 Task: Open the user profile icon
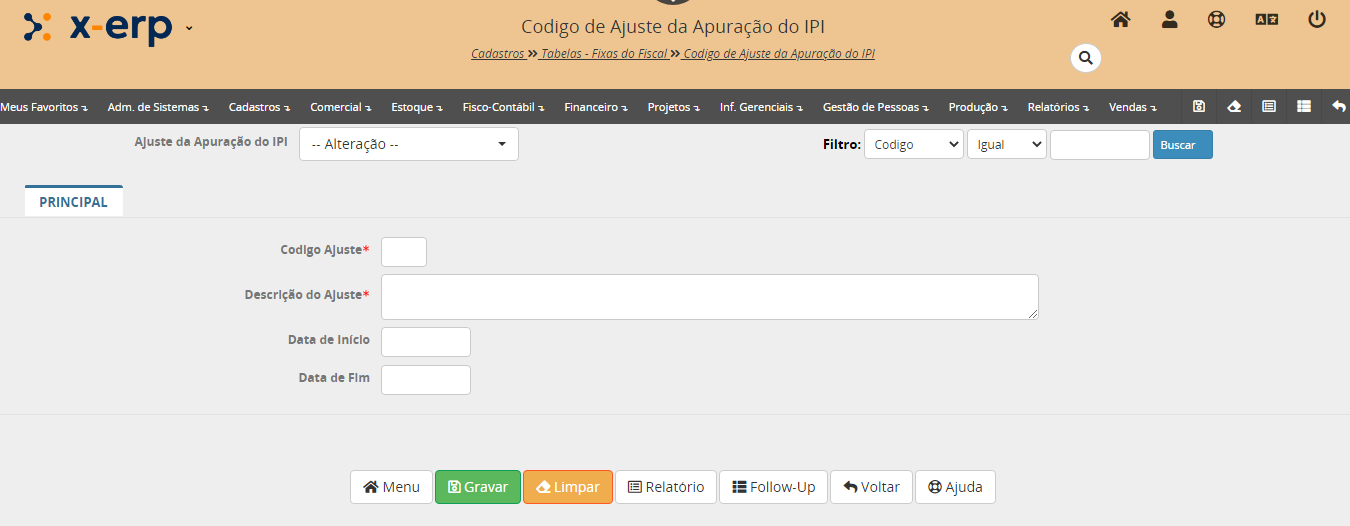[x=1169, y=20]
